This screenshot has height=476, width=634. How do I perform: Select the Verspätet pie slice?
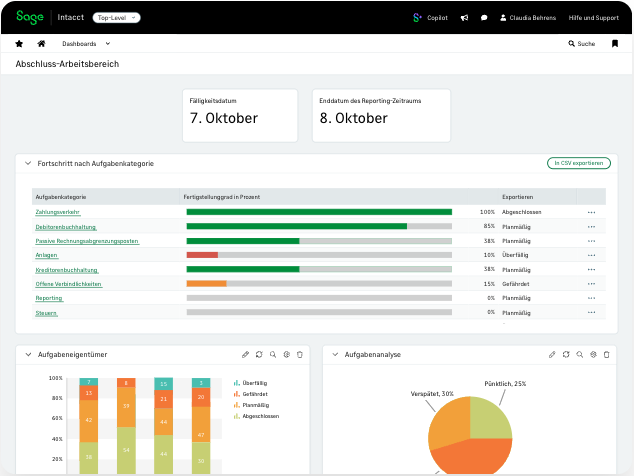point(451,423)
